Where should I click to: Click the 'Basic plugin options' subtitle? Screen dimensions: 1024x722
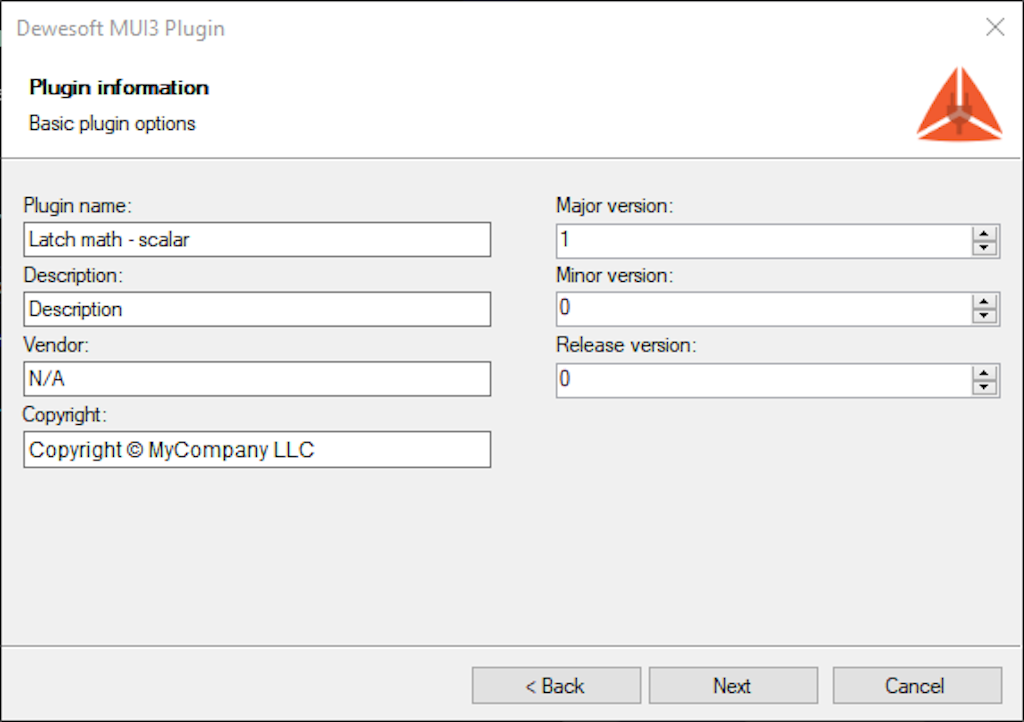point(112,123)
